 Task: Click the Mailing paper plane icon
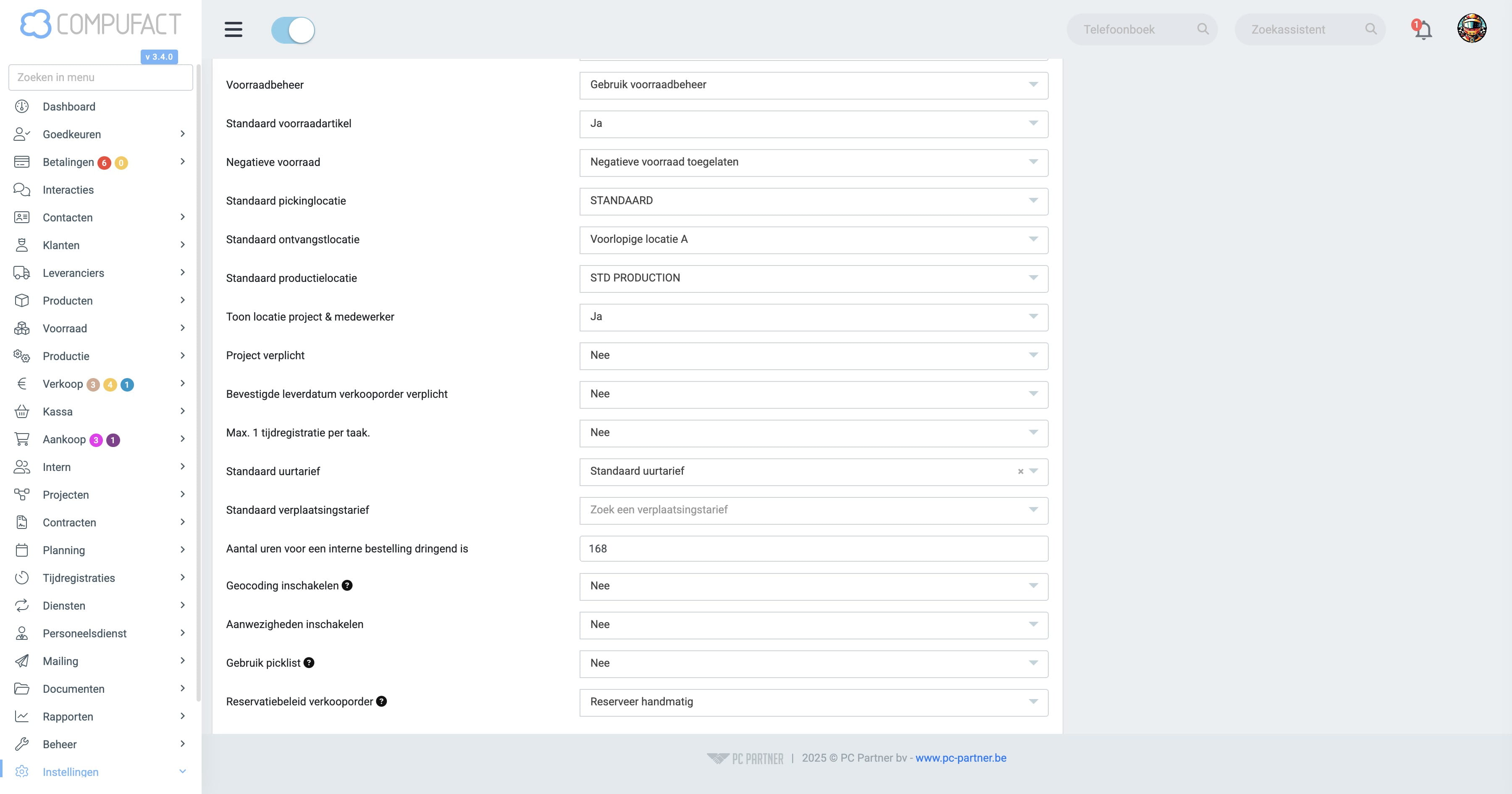coord(22,661)
